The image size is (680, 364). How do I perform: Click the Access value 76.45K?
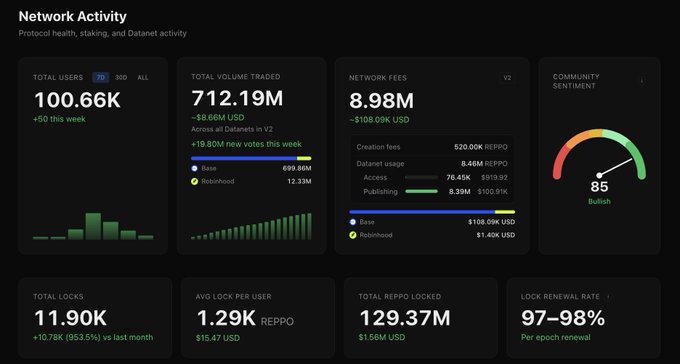(458, 177)
